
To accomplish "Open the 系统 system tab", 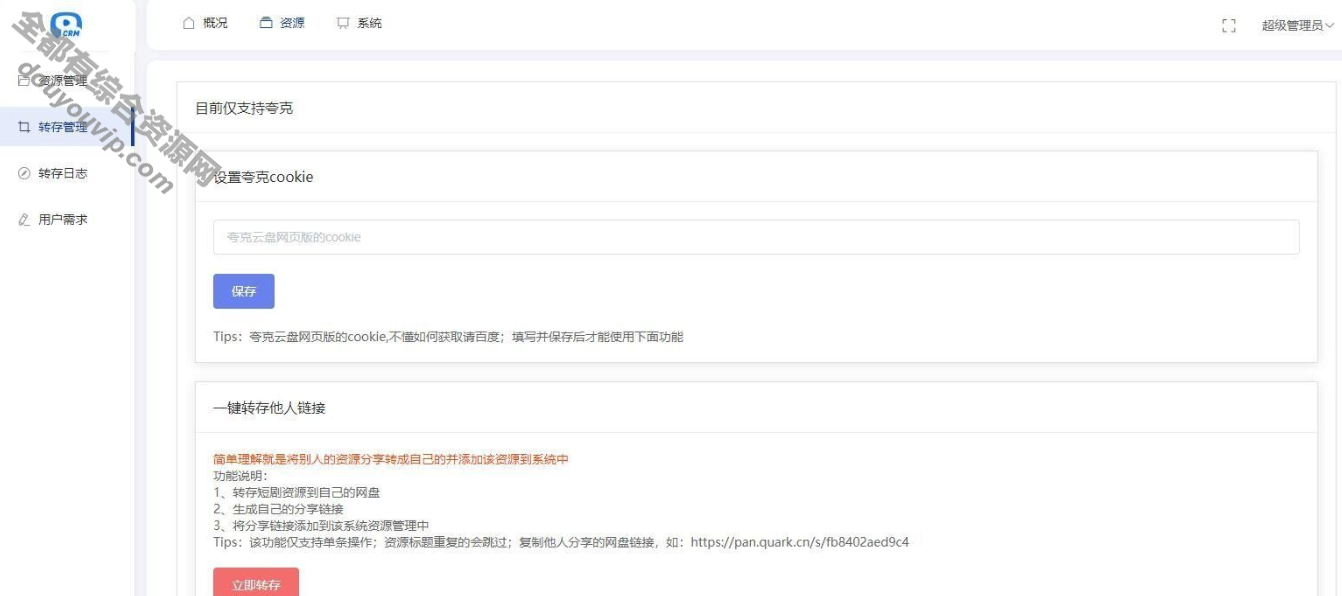I will click(359, 23).
